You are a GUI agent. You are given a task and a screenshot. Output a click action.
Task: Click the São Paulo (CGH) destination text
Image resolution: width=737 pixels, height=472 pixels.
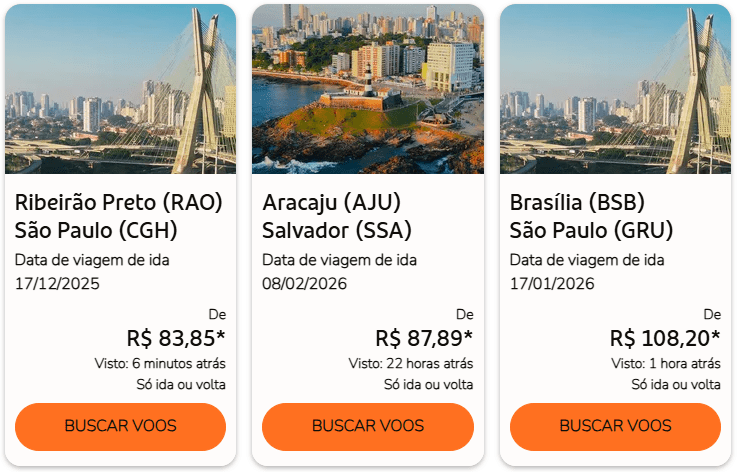click(96, 231)
